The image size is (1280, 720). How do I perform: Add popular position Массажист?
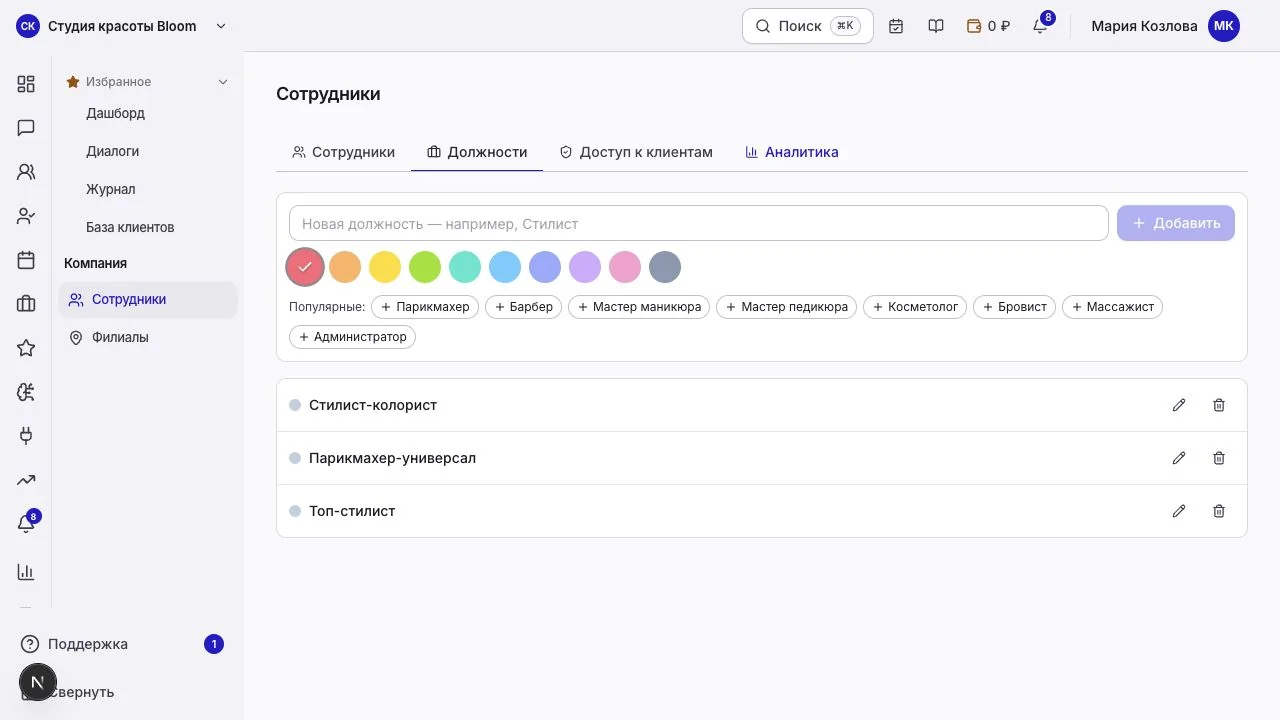coord(1112,307)
